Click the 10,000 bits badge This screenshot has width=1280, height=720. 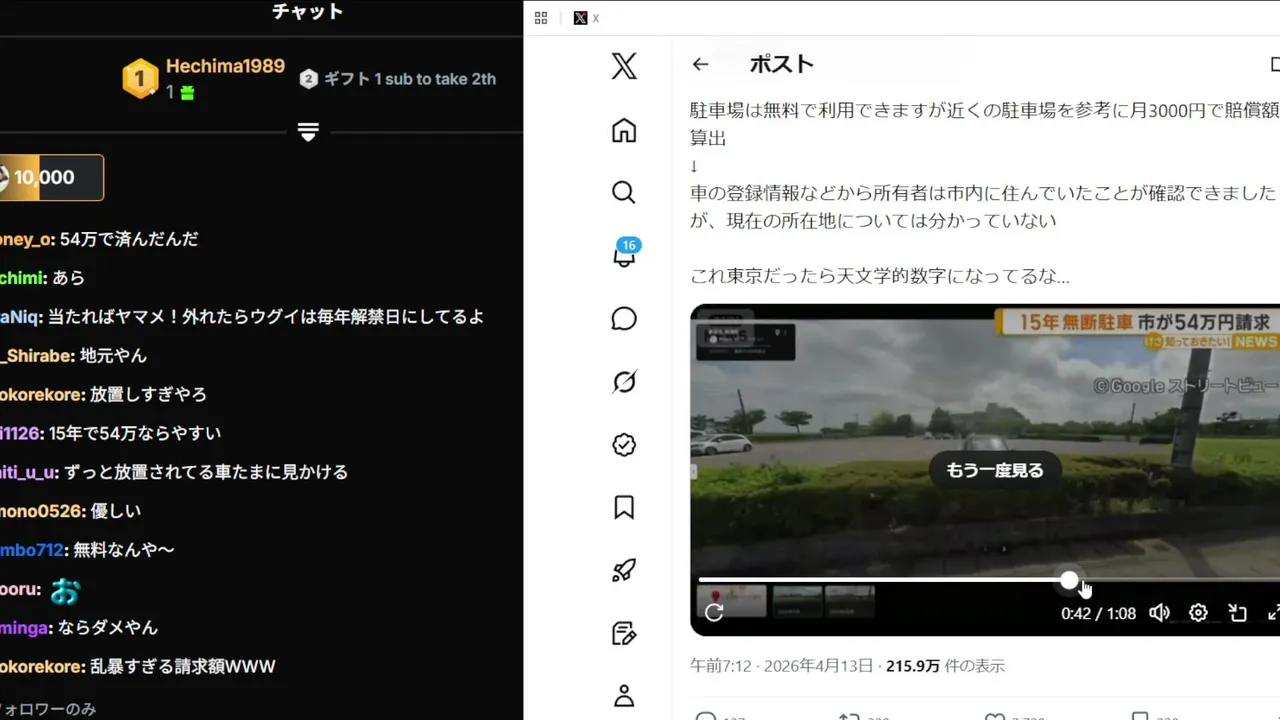point(50,177)
